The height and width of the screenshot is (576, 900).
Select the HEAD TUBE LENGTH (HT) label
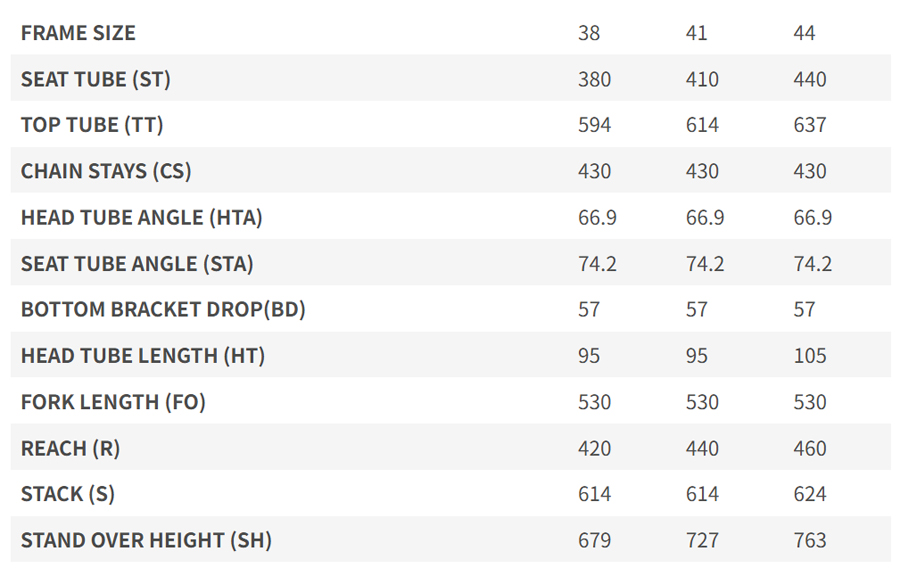143,356
